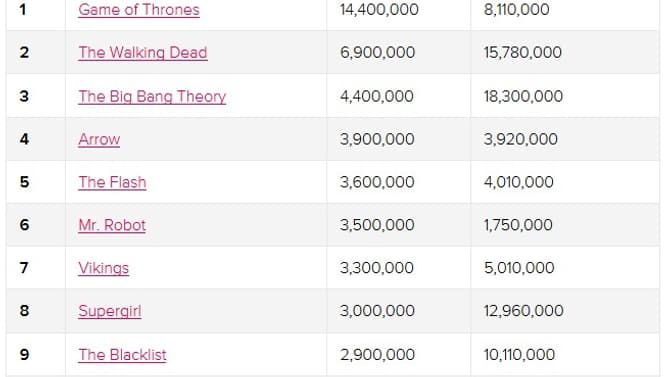Image resolution: width=670 pixels, height=377 pixels.
Task: Open The Flash link
Action: 112,182
